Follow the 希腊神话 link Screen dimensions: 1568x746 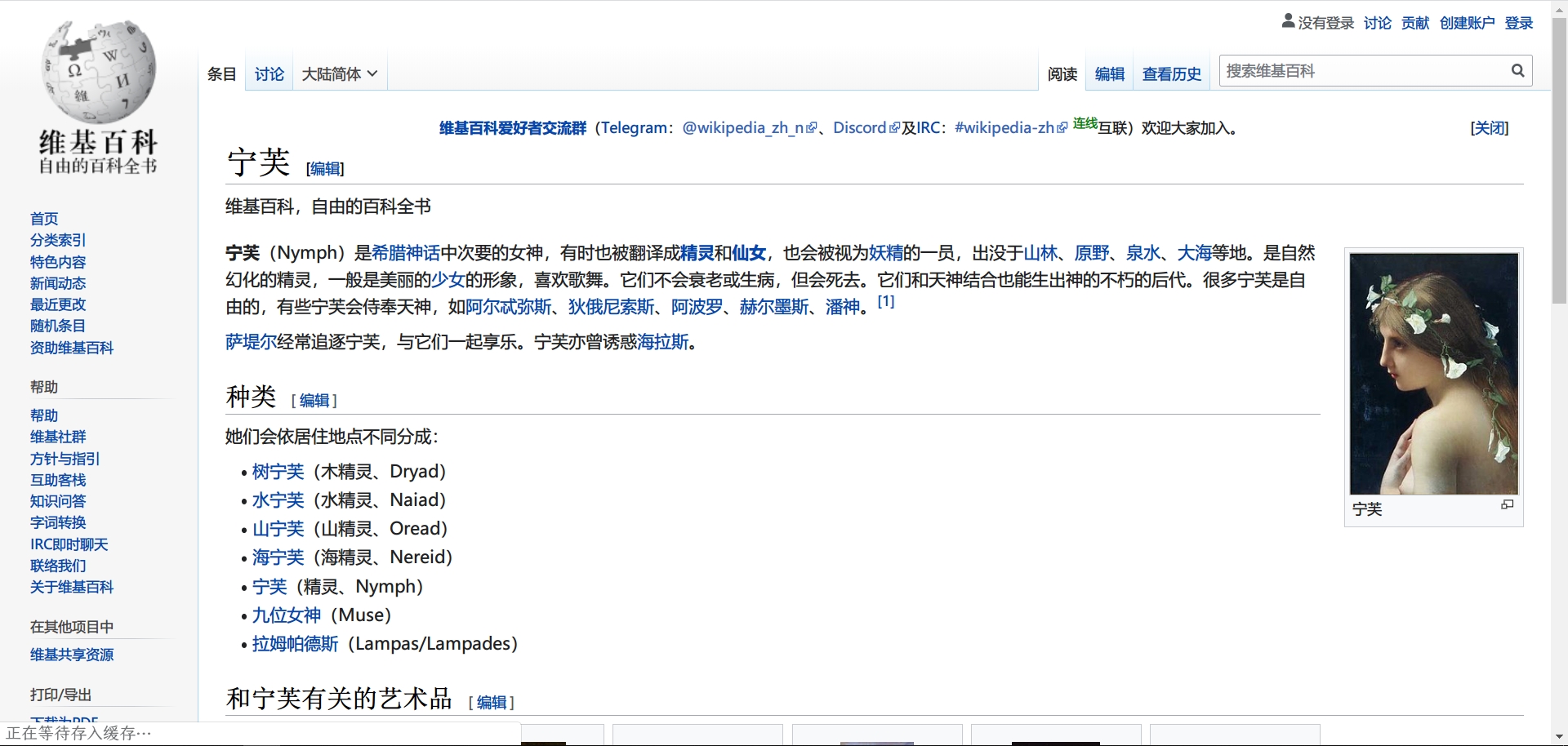click(405, 253)
